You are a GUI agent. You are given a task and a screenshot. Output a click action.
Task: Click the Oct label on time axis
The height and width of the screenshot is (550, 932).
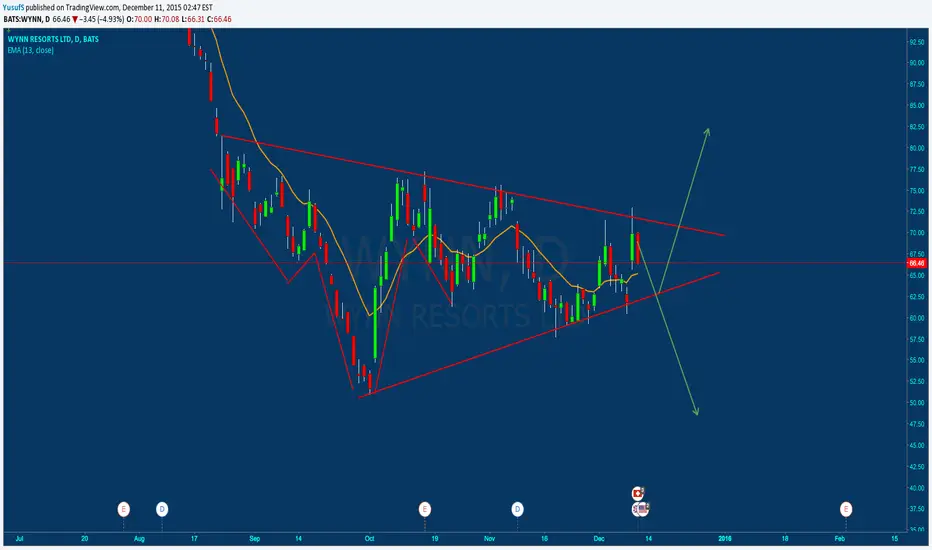(x=369, y=539)
